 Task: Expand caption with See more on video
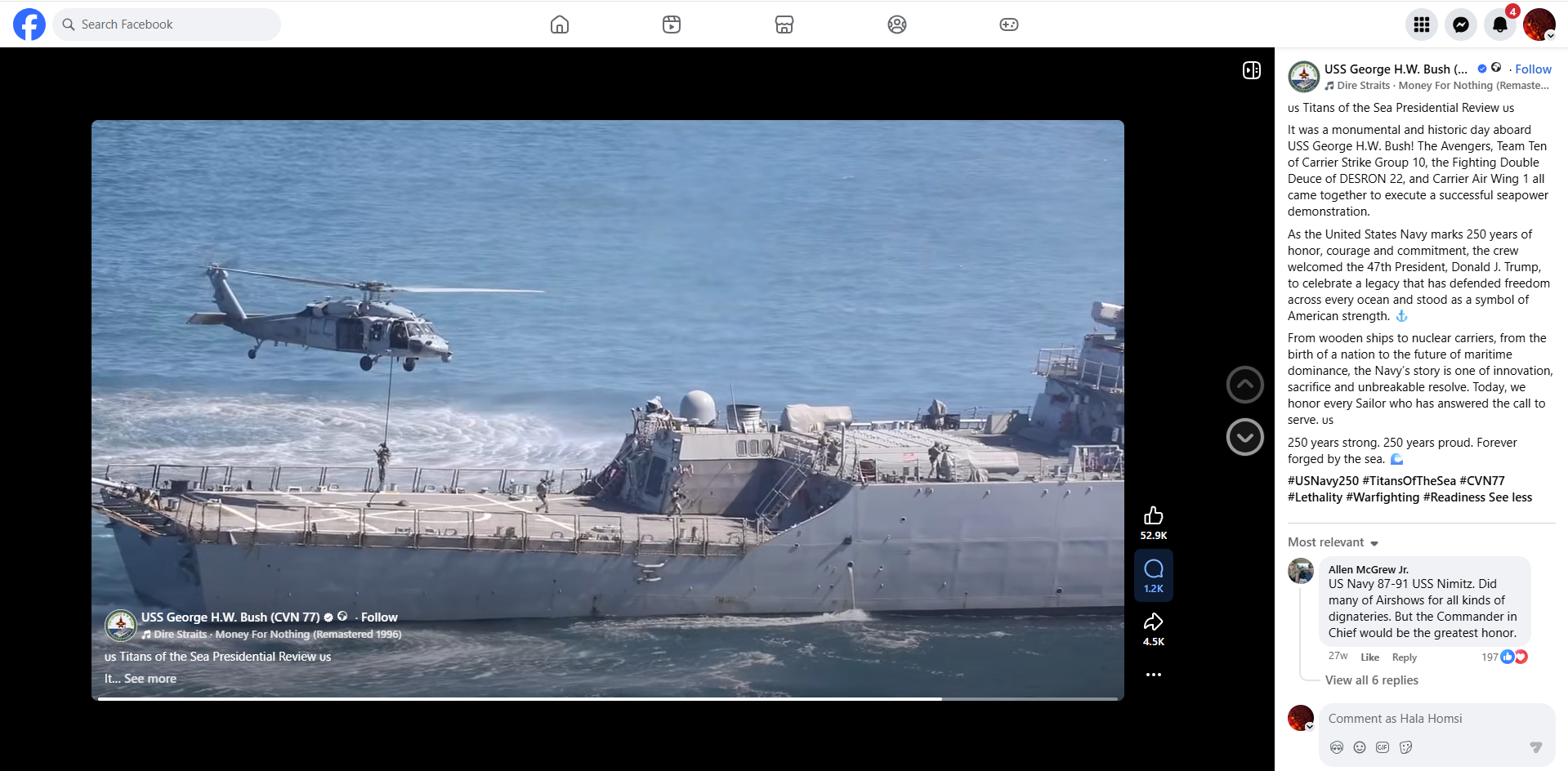150,679
